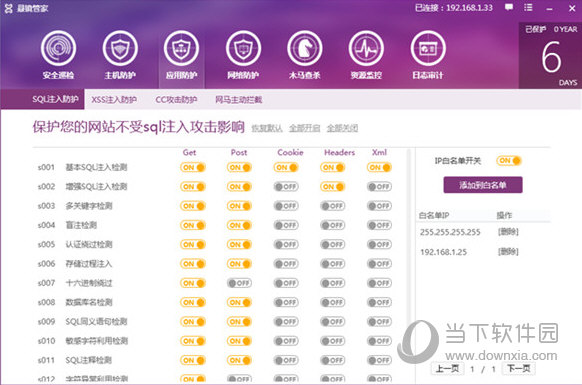This screenshot has width=582, height=385.
Task: Click the 全部关闭 disable all link
Action: 342,128
